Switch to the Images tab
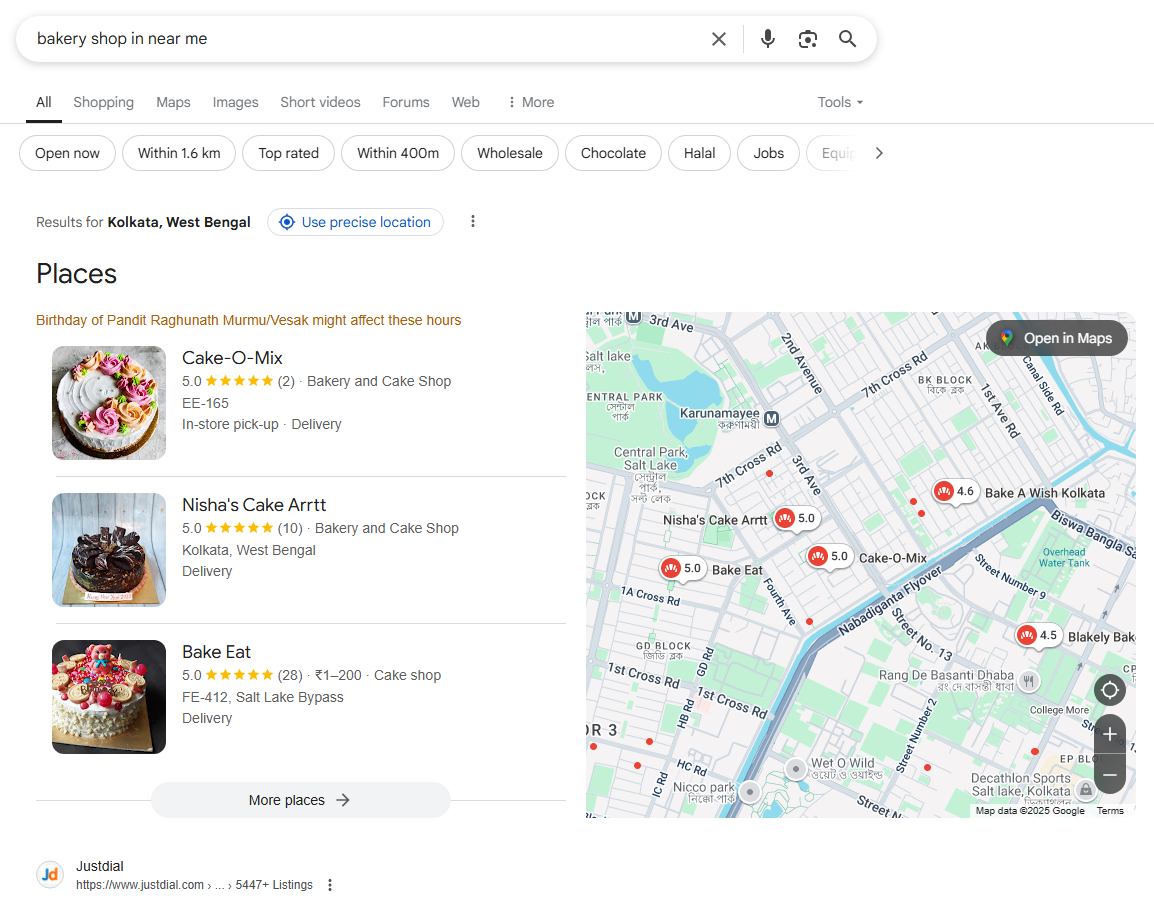 (236, 102)
